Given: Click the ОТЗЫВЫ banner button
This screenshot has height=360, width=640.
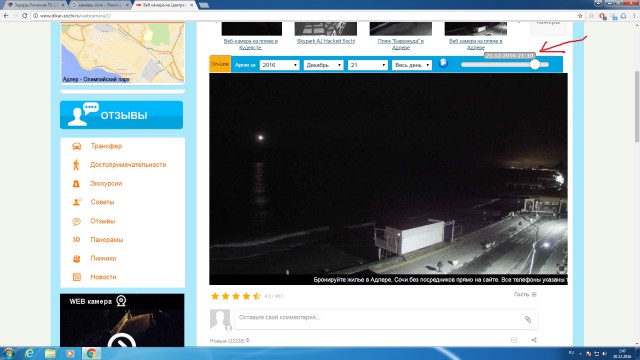Looking at the screenshot, I should coord(122,115).
